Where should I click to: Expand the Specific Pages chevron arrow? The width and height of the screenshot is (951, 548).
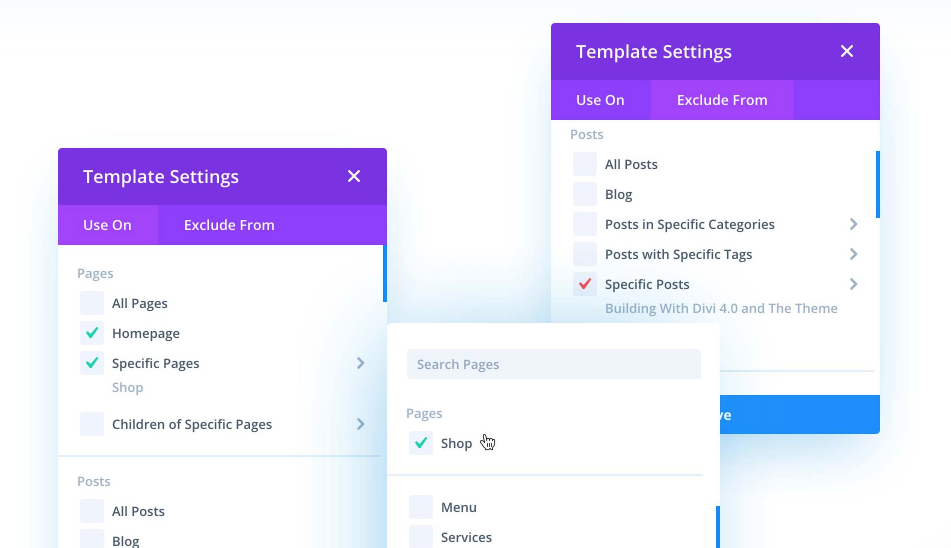(361, 363)
